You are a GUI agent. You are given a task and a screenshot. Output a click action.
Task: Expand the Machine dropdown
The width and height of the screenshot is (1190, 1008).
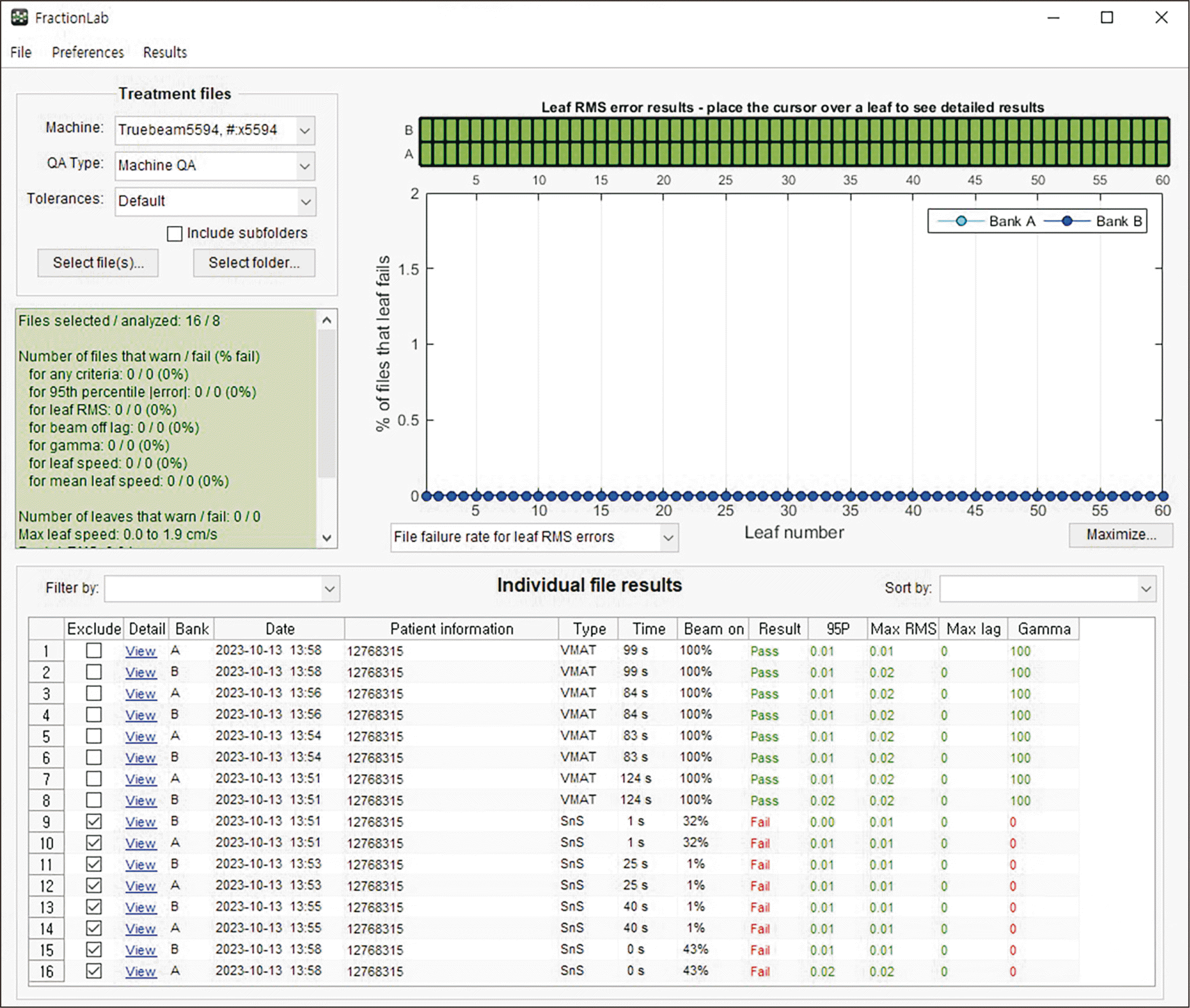[305, 130]
